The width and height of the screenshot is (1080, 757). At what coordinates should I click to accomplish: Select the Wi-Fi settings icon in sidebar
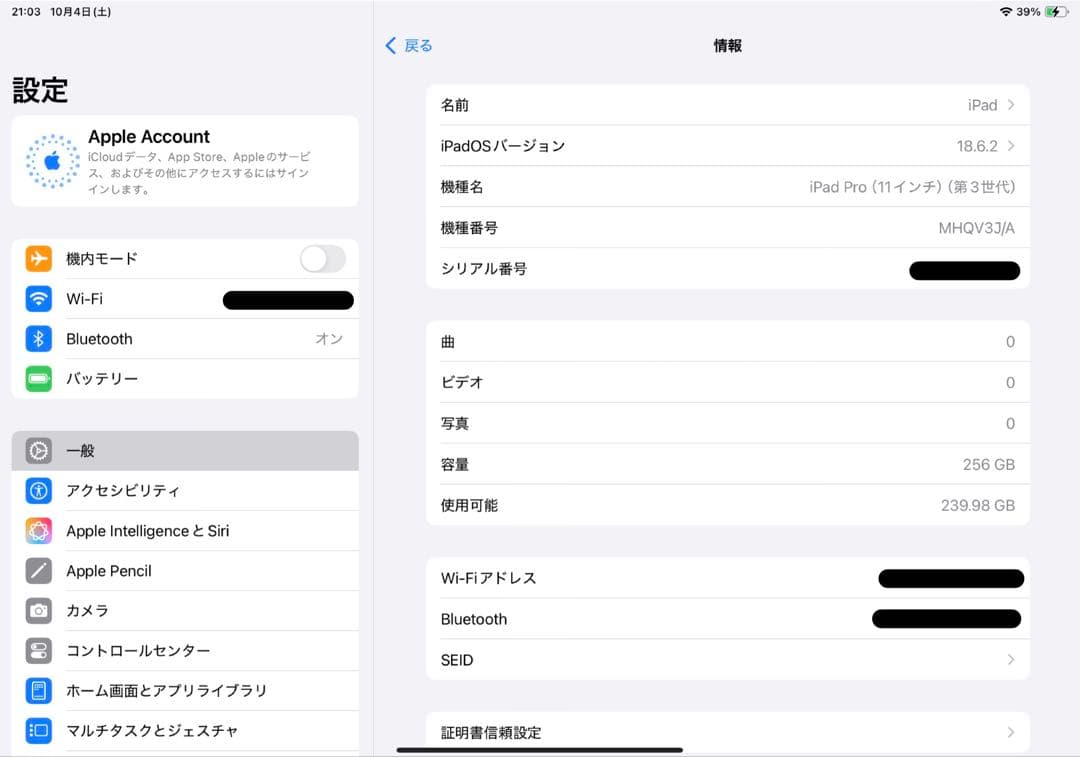[39, 298]
